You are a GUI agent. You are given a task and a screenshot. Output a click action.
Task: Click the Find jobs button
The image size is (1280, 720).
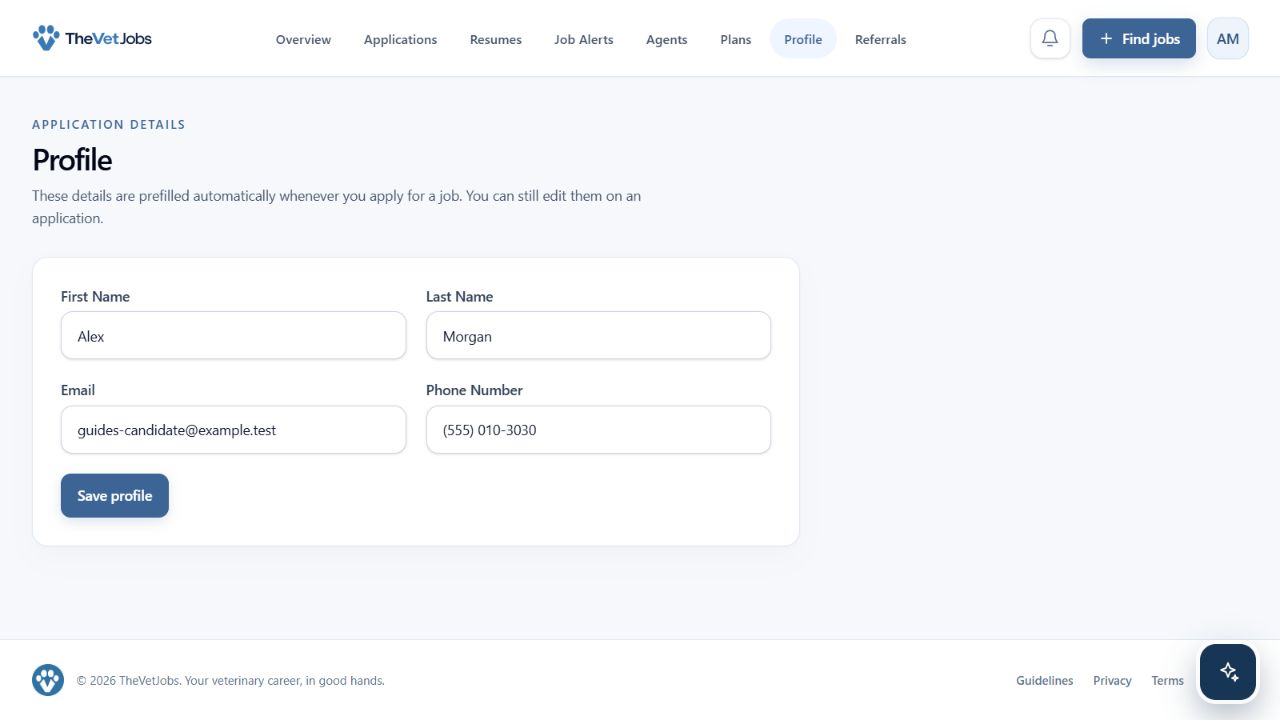[x=1139, y=38]
